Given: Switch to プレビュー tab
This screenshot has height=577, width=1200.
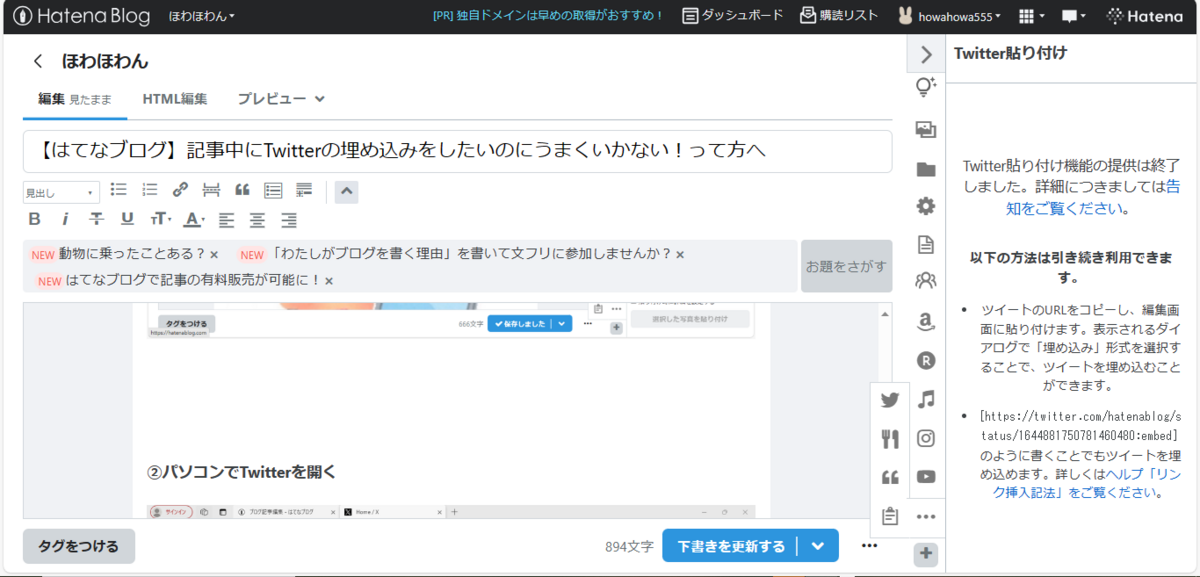Looking at the screenshot, I should click(271, 99).
